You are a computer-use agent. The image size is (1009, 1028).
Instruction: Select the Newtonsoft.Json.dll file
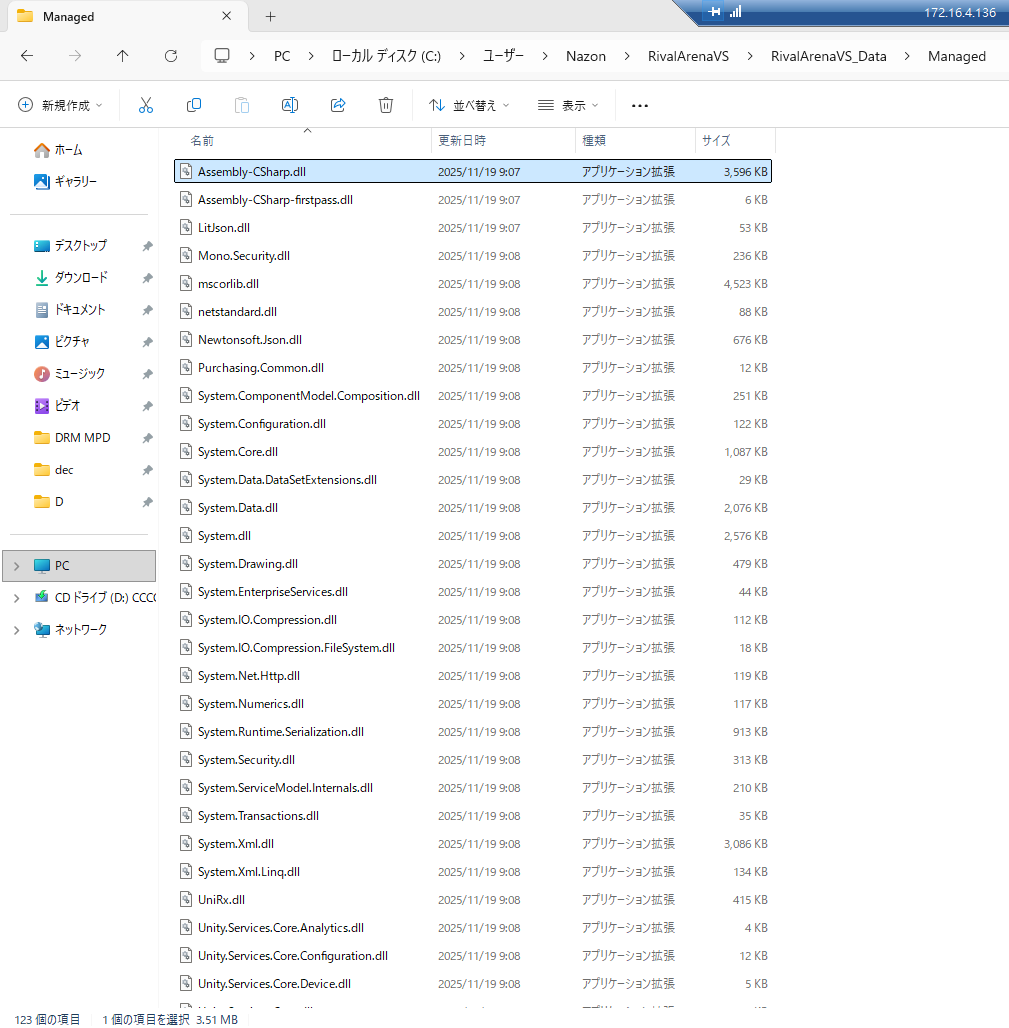pyautogui.click(x=250, y=340)
